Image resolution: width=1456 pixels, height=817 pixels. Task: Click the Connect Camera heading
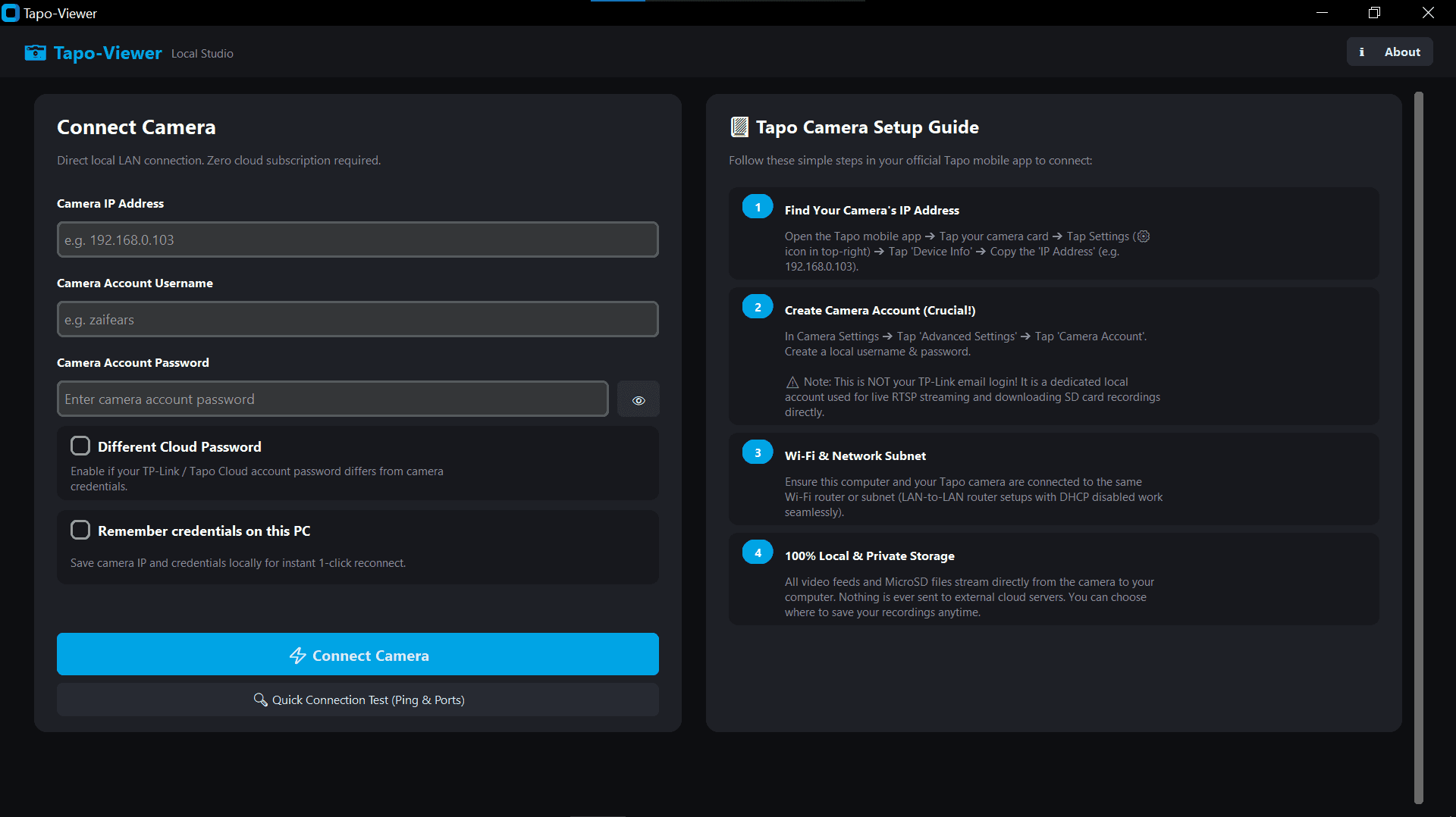tap(136, 127)
